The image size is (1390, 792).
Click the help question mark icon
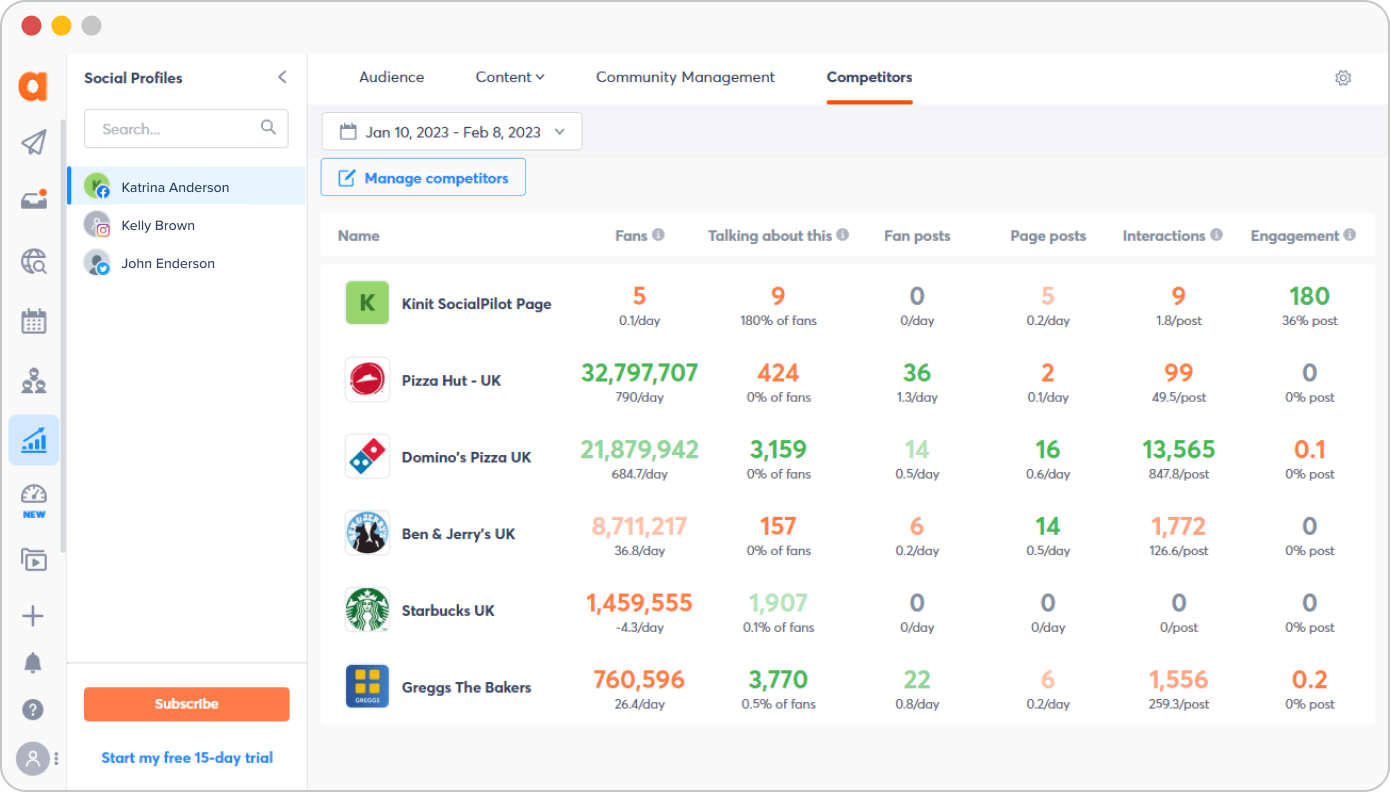(x=33, y=710)
